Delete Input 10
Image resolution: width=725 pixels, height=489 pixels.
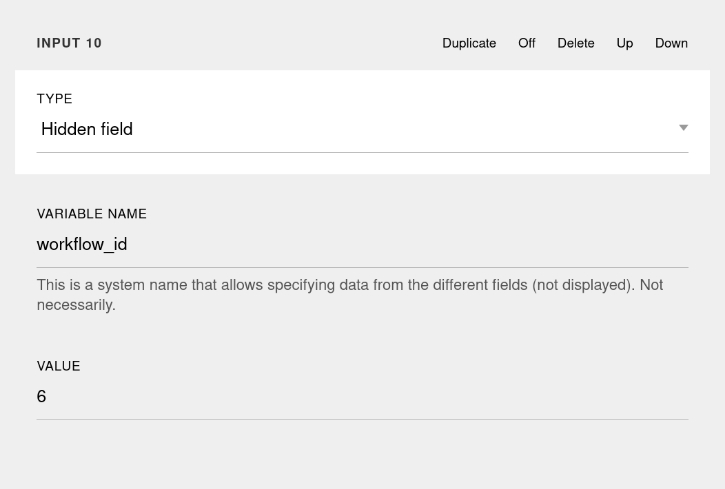(x=576, y=43)
